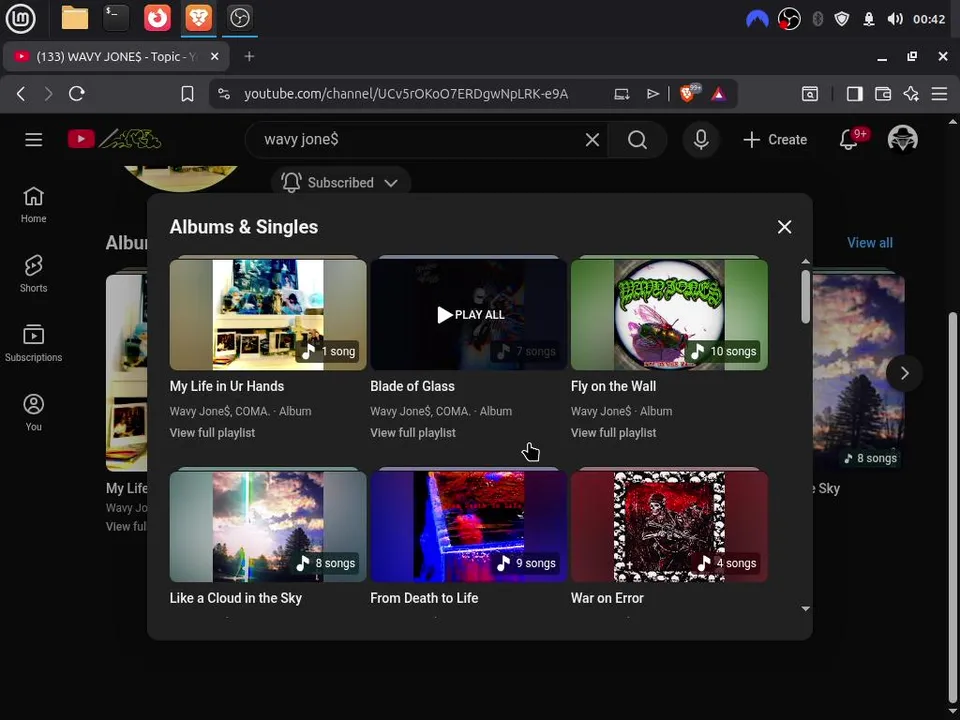Open the Brave main hamburger menu
This screenshot has width=960, height=720.
(x=939, y=94)
